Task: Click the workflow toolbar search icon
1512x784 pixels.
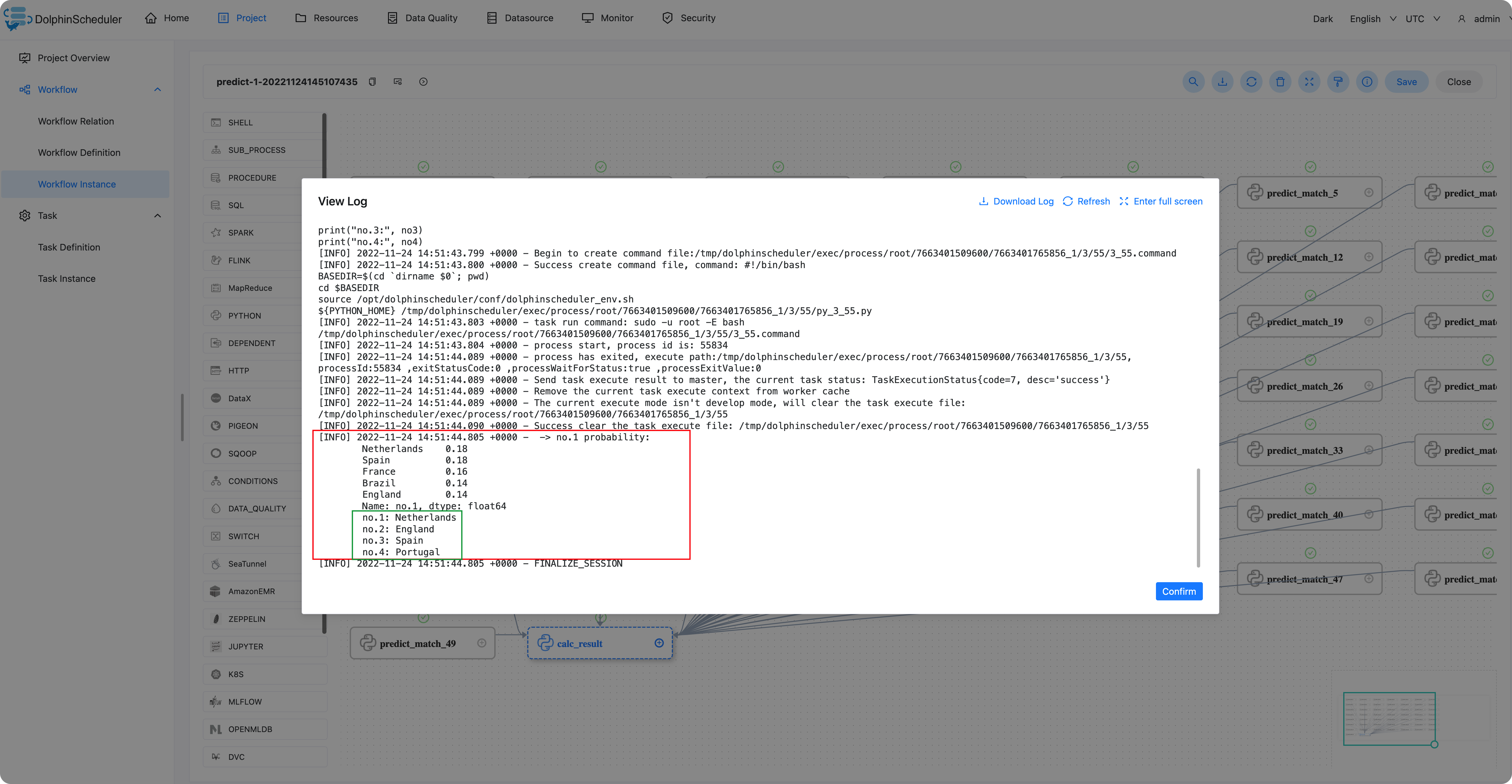Action: 1193,82
